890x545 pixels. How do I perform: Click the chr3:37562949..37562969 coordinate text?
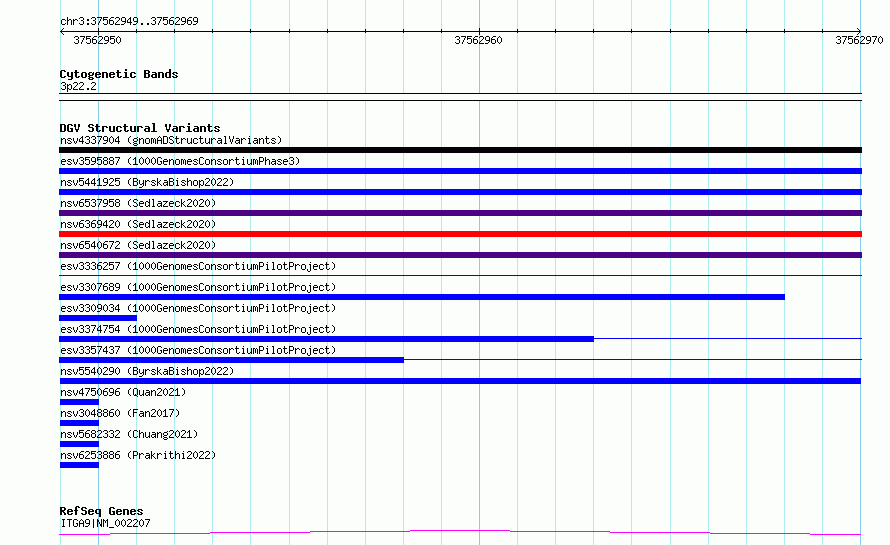(129, 22)
